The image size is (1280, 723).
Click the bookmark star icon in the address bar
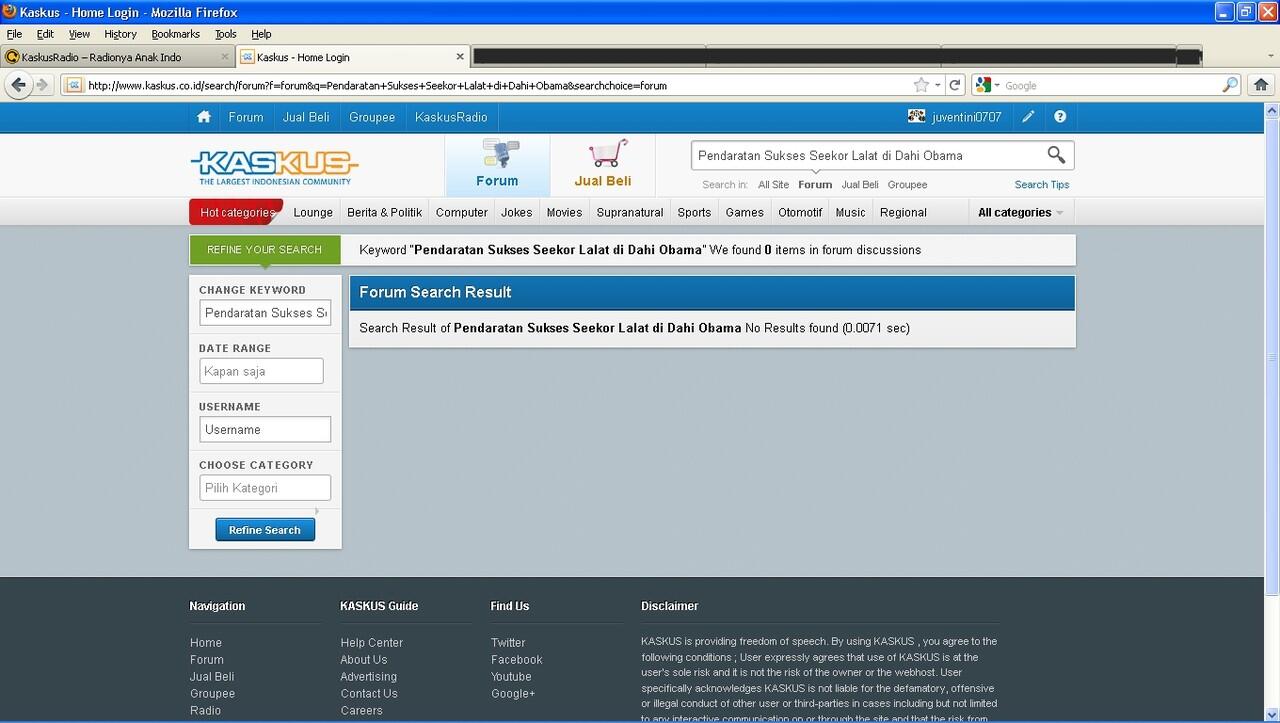click(921, 85)
